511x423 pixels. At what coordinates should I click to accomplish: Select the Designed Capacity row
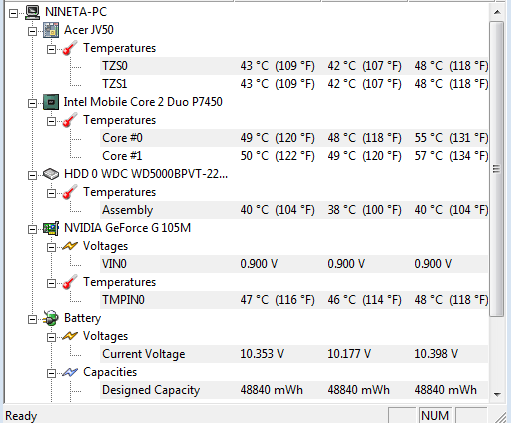[294, 390]
